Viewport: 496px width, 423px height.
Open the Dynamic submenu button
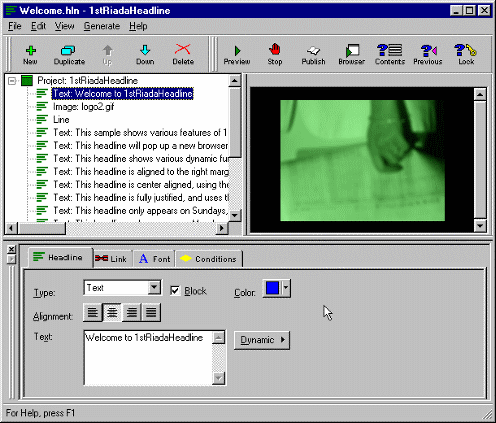click(262, 340)
